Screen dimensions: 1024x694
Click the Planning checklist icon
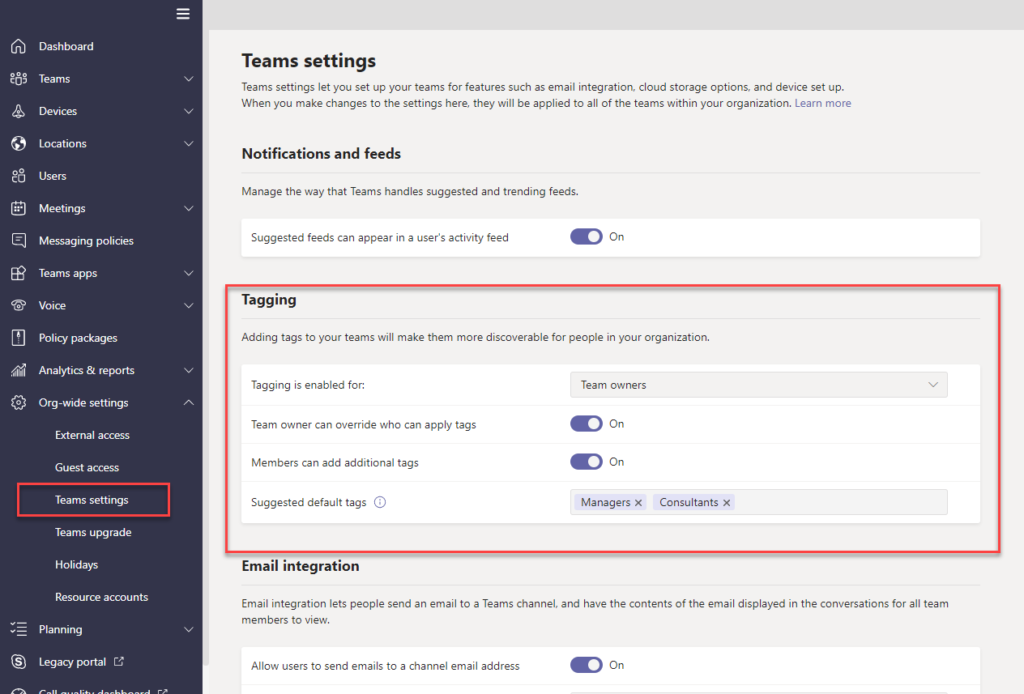tap(18, 629)
